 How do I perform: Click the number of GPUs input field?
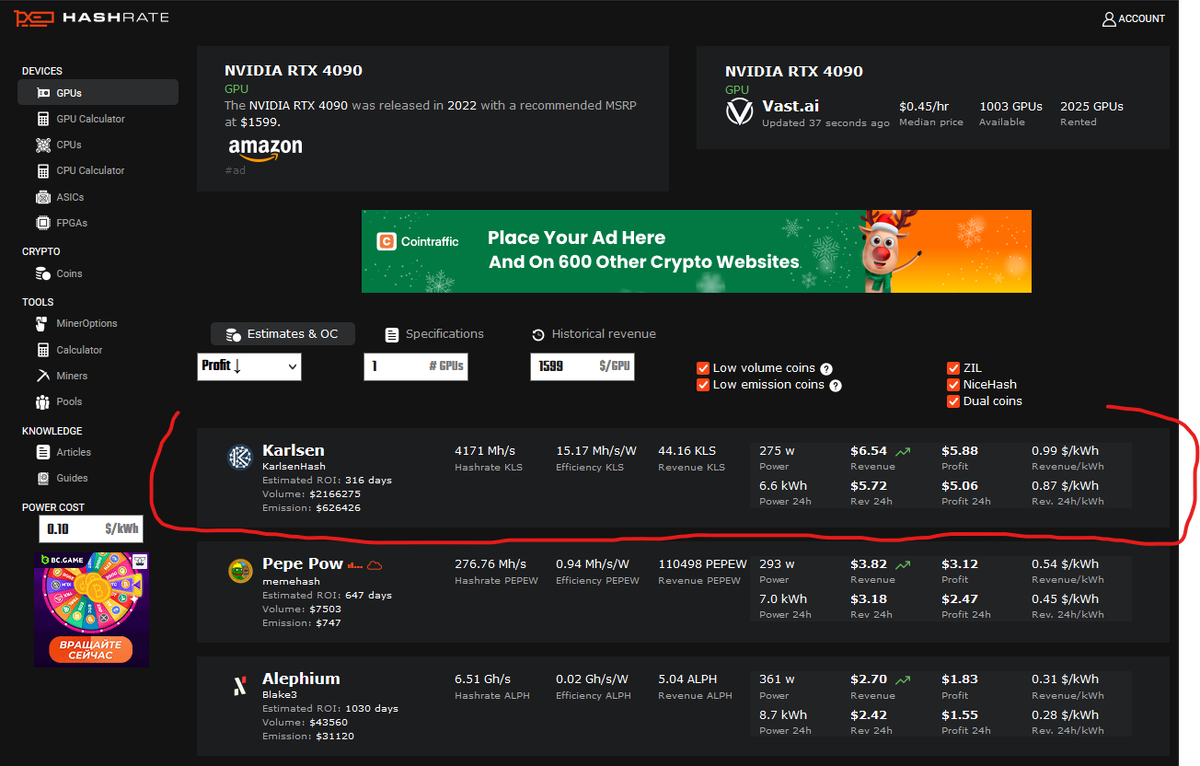tap(415, 367)
